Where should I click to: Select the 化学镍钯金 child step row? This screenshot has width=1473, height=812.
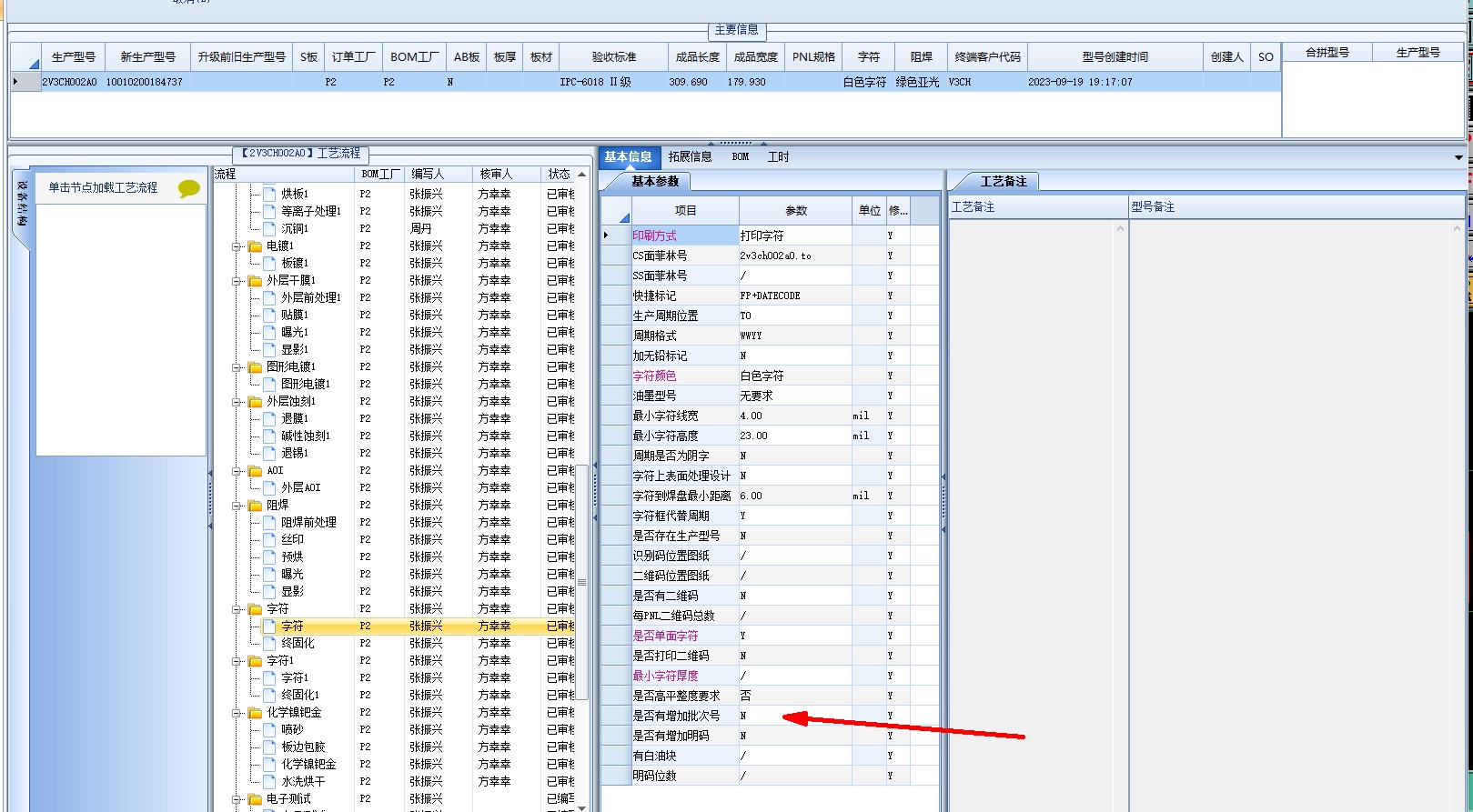point(308,764)
